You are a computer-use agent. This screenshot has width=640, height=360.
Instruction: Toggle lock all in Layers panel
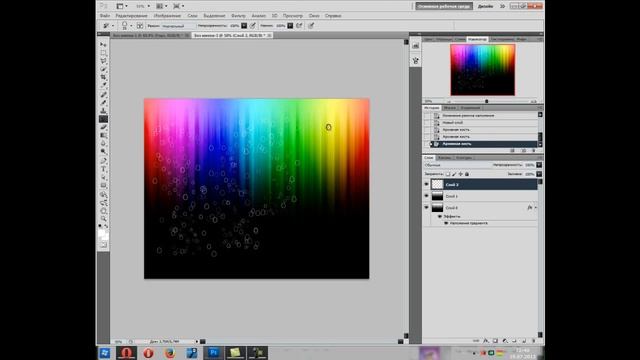coord(467,174)
